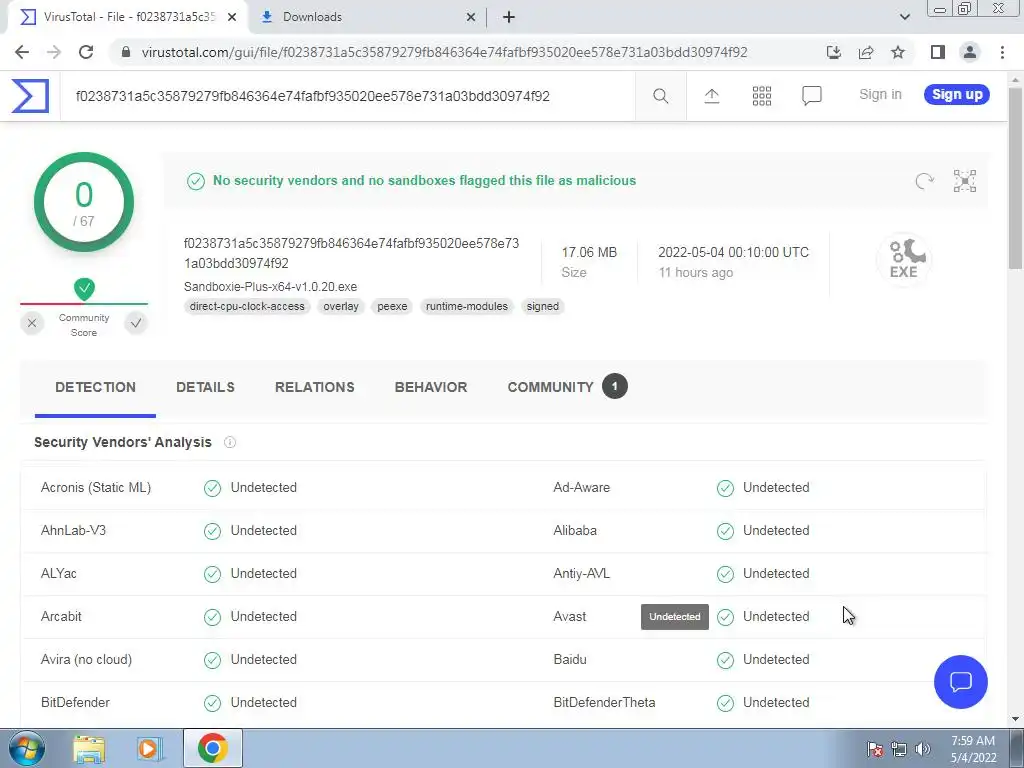1024x768 pixels.
Task: Toggle the browser side panel icon
Action: click(938, 52)
